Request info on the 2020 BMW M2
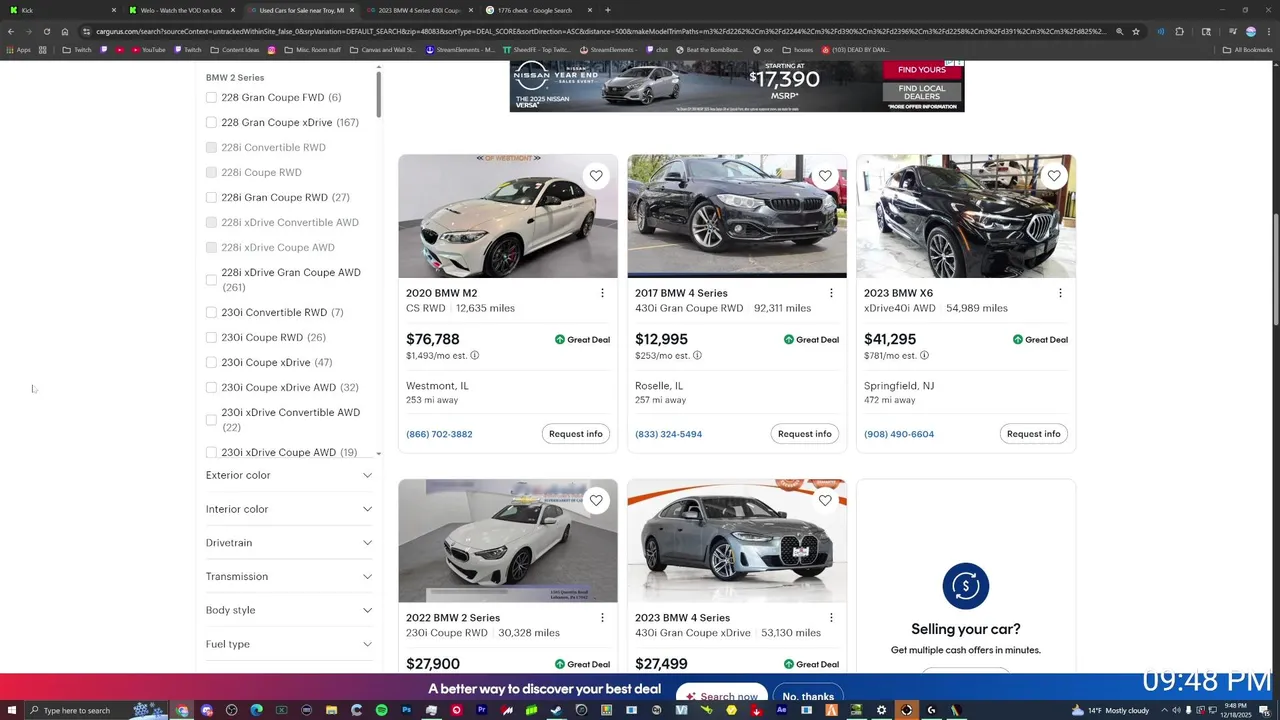1280x720 pixels. [576, 434]
